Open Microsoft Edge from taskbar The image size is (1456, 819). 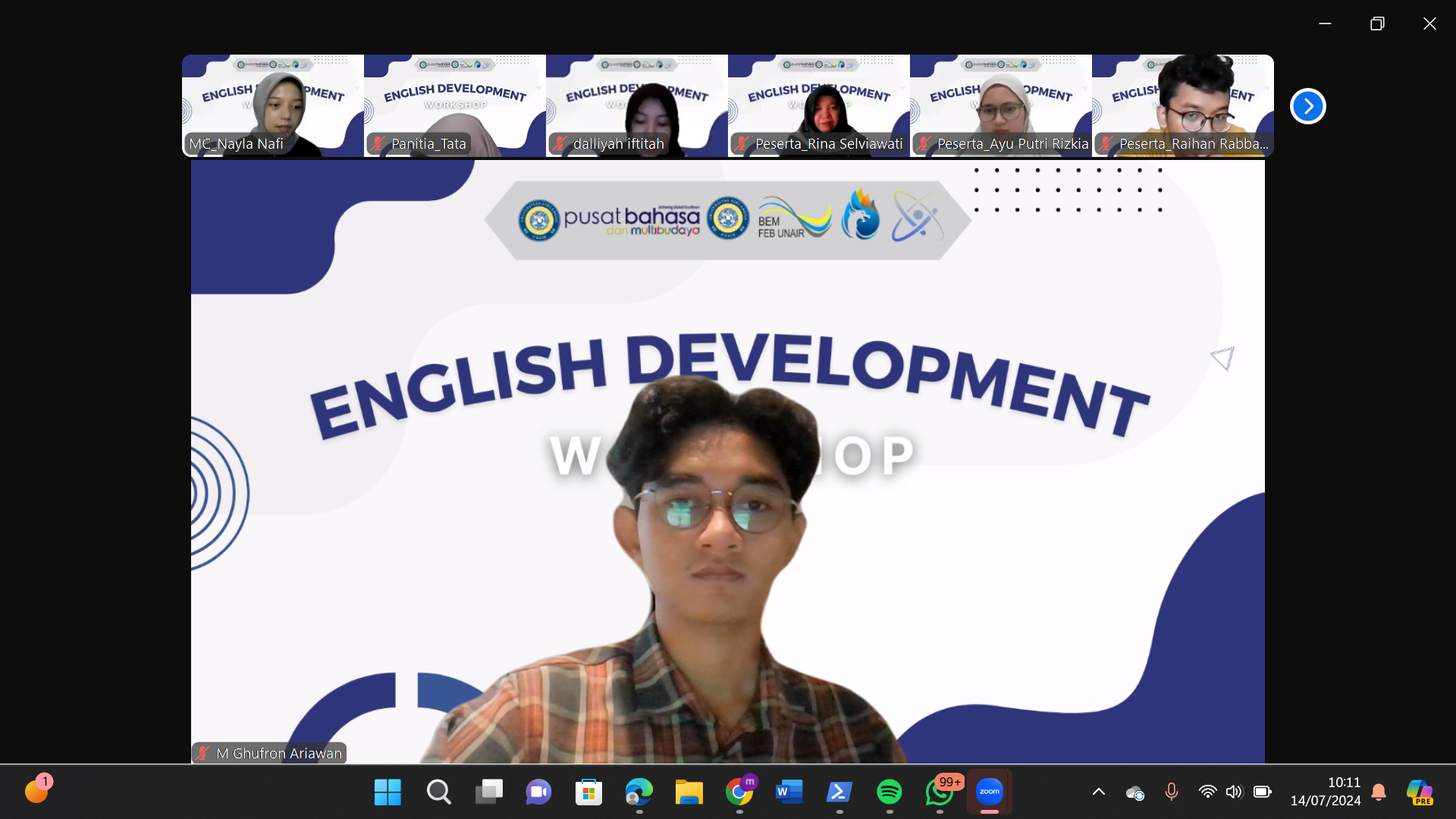[x=639, y=792]
